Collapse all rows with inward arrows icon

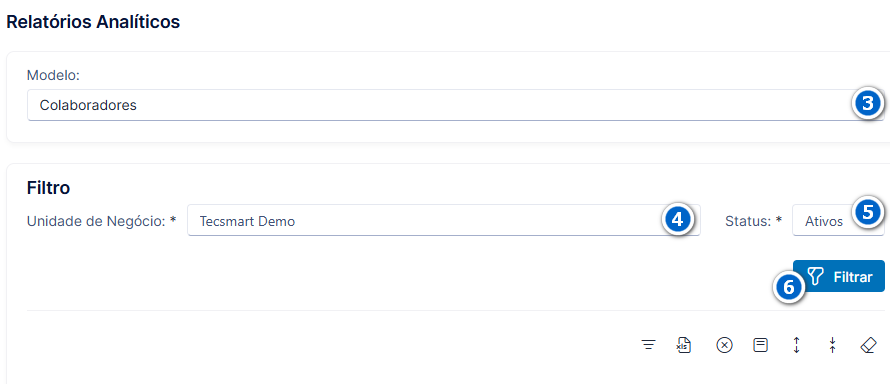pyautogui.click(x=832, y=345)
